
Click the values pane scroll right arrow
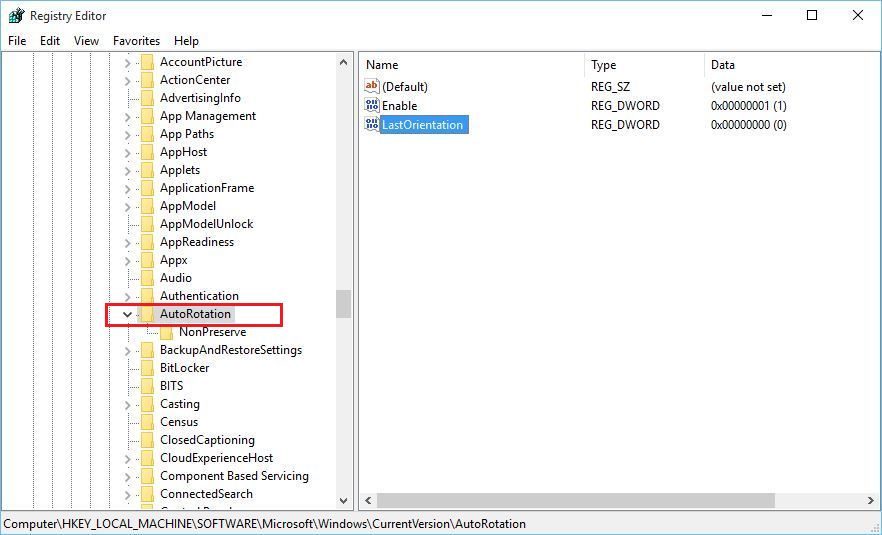click(870, 500)
